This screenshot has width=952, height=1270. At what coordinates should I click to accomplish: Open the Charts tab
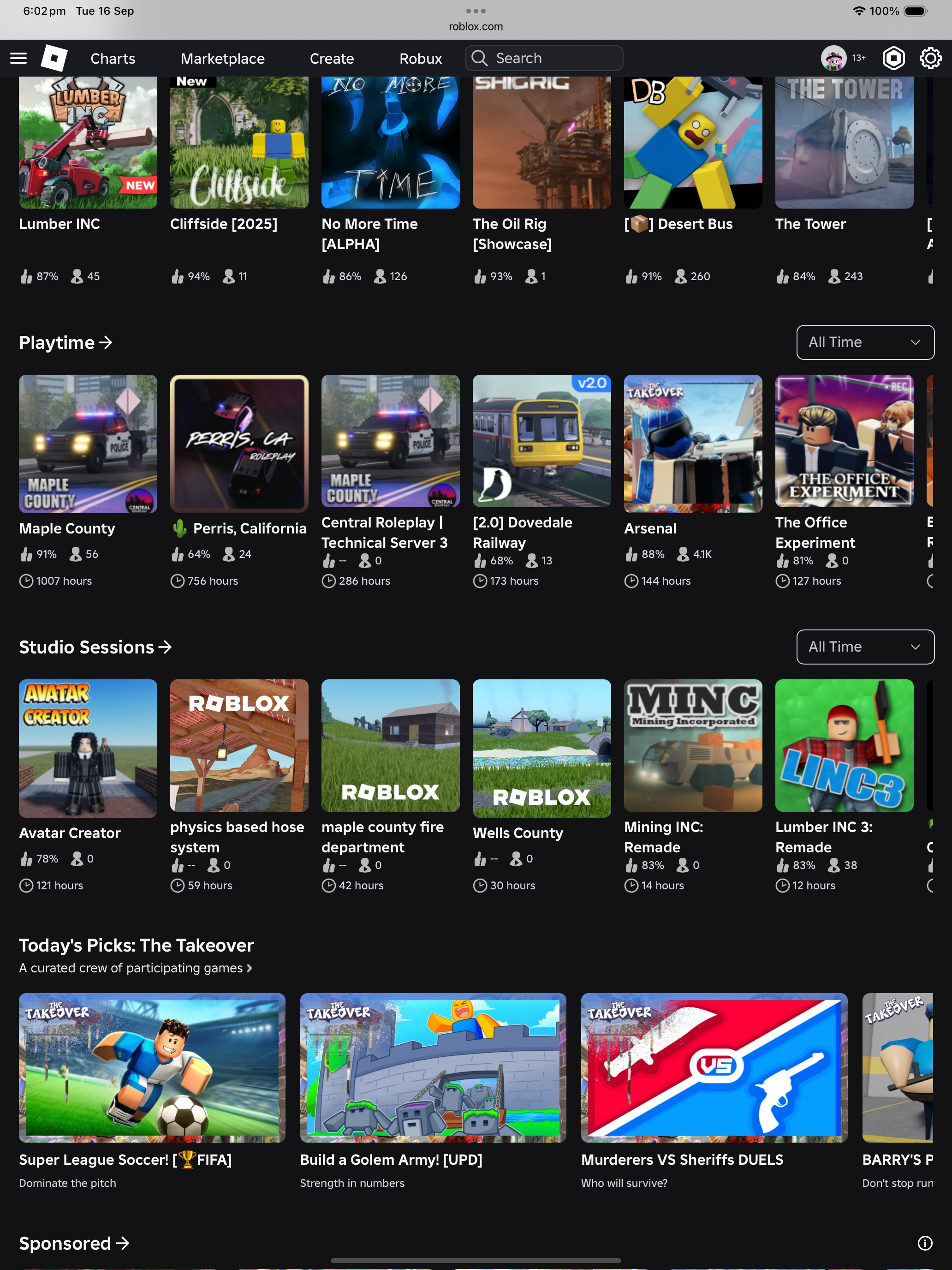[x=113, y=58]
